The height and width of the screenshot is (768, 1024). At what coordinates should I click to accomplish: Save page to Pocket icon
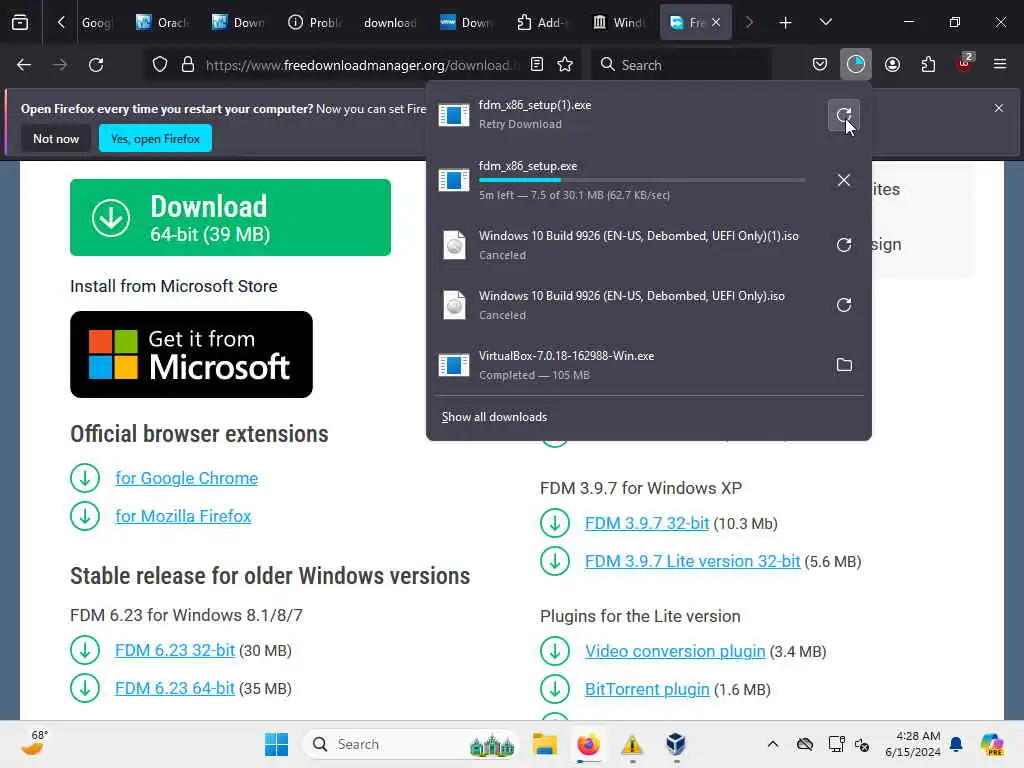point(820,65)
